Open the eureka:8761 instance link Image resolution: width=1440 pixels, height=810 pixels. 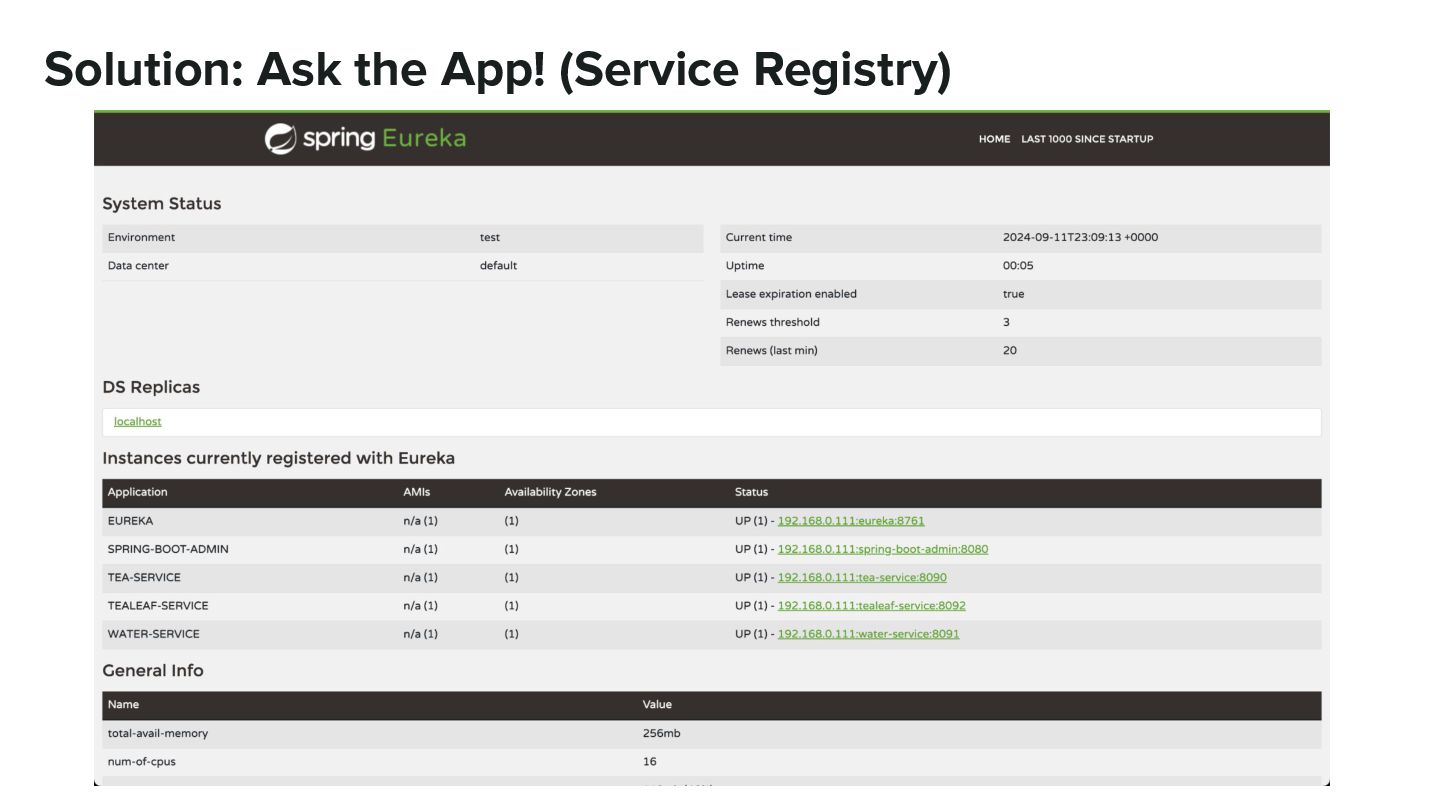coord(851,521)
